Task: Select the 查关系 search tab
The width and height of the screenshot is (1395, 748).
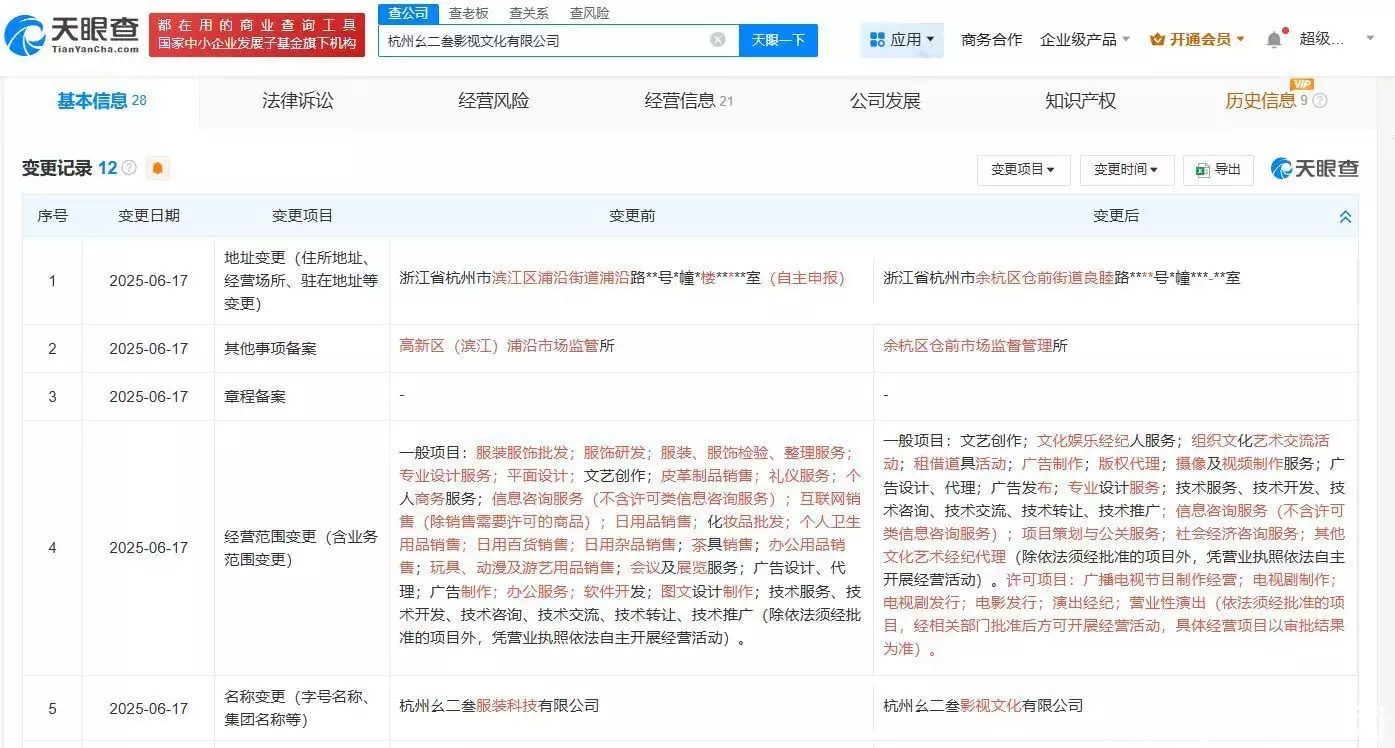Action: [x=528, y=13]
